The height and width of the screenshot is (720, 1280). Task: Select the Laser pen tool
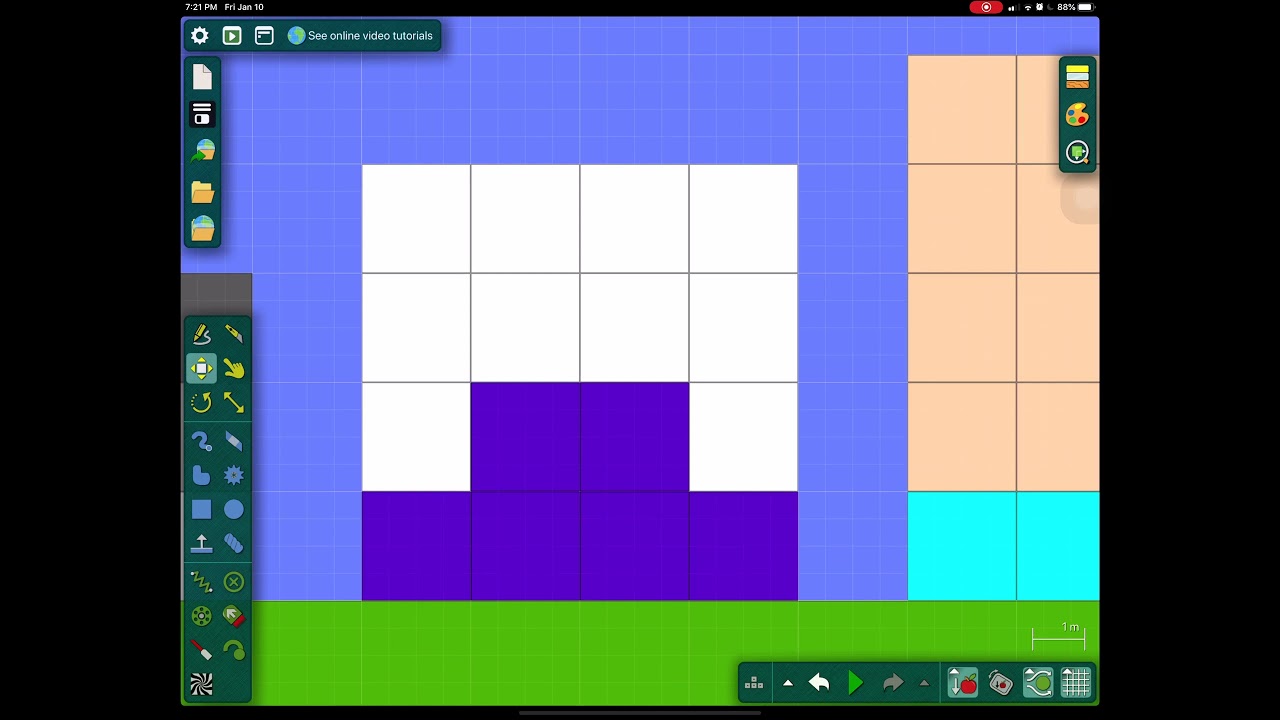[202, 651]
